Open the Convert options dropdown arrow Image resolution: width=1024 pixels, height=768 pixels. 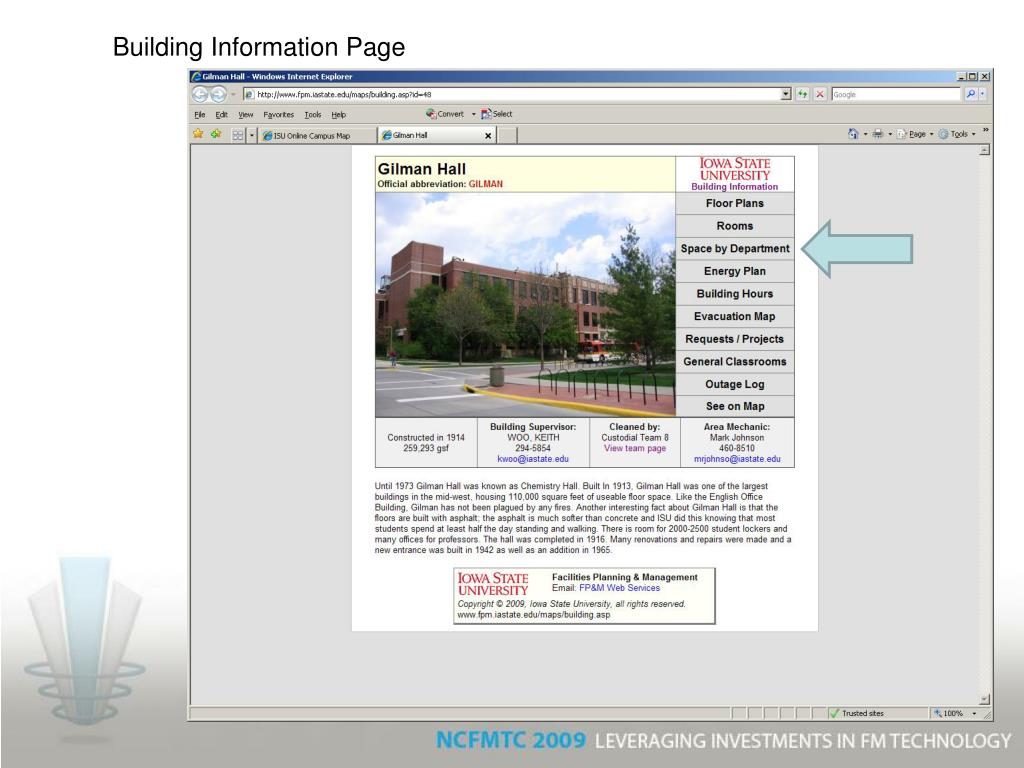coord(473,114)
